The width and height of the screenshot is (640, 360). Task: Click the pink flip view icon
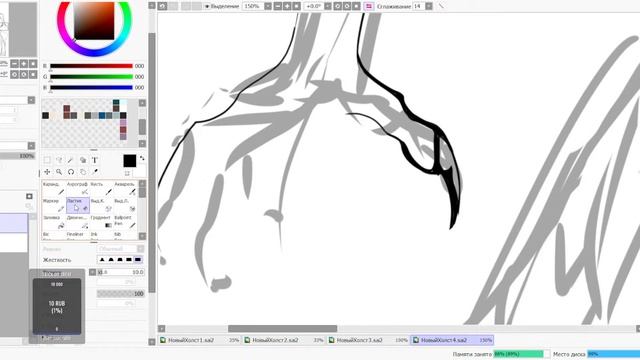(369, 6)
